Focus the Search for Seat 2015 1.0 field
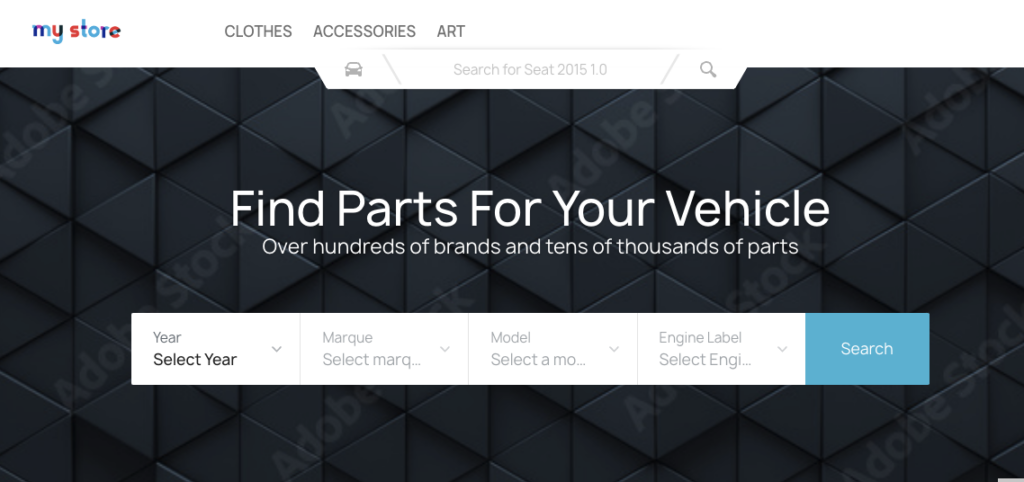 tap(530, 69)
